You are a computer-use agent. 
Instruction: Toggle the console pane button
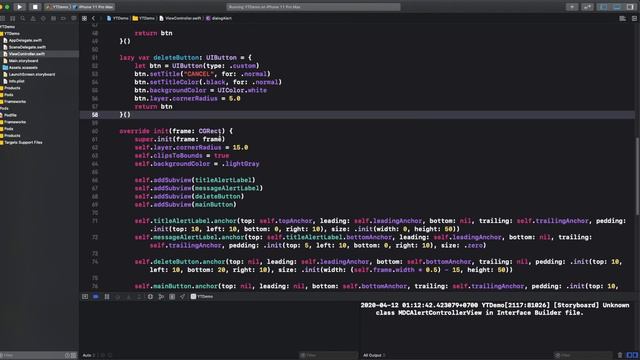pyautogui.click(x=636, y=356)
